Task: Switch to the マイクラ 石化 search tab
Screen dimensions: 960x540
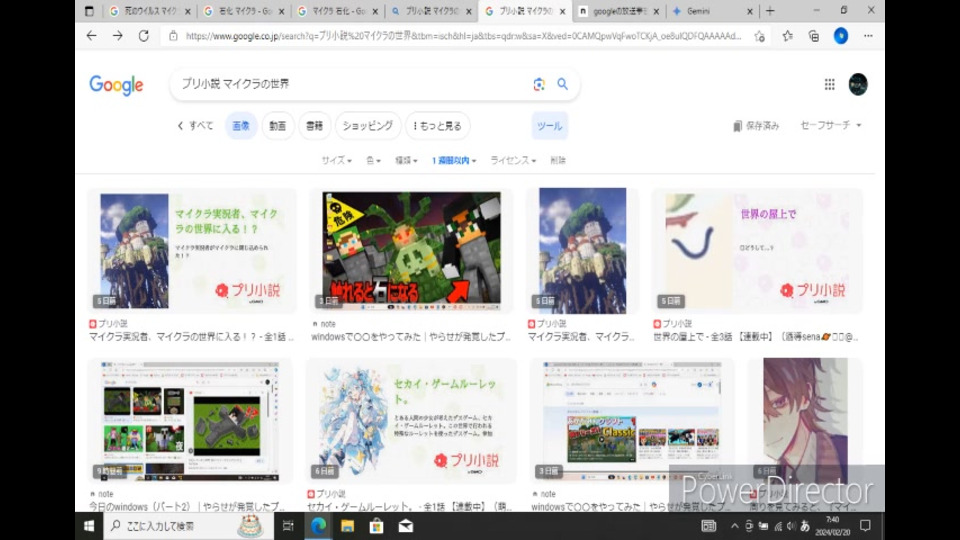Action: (x=338, y=11)
